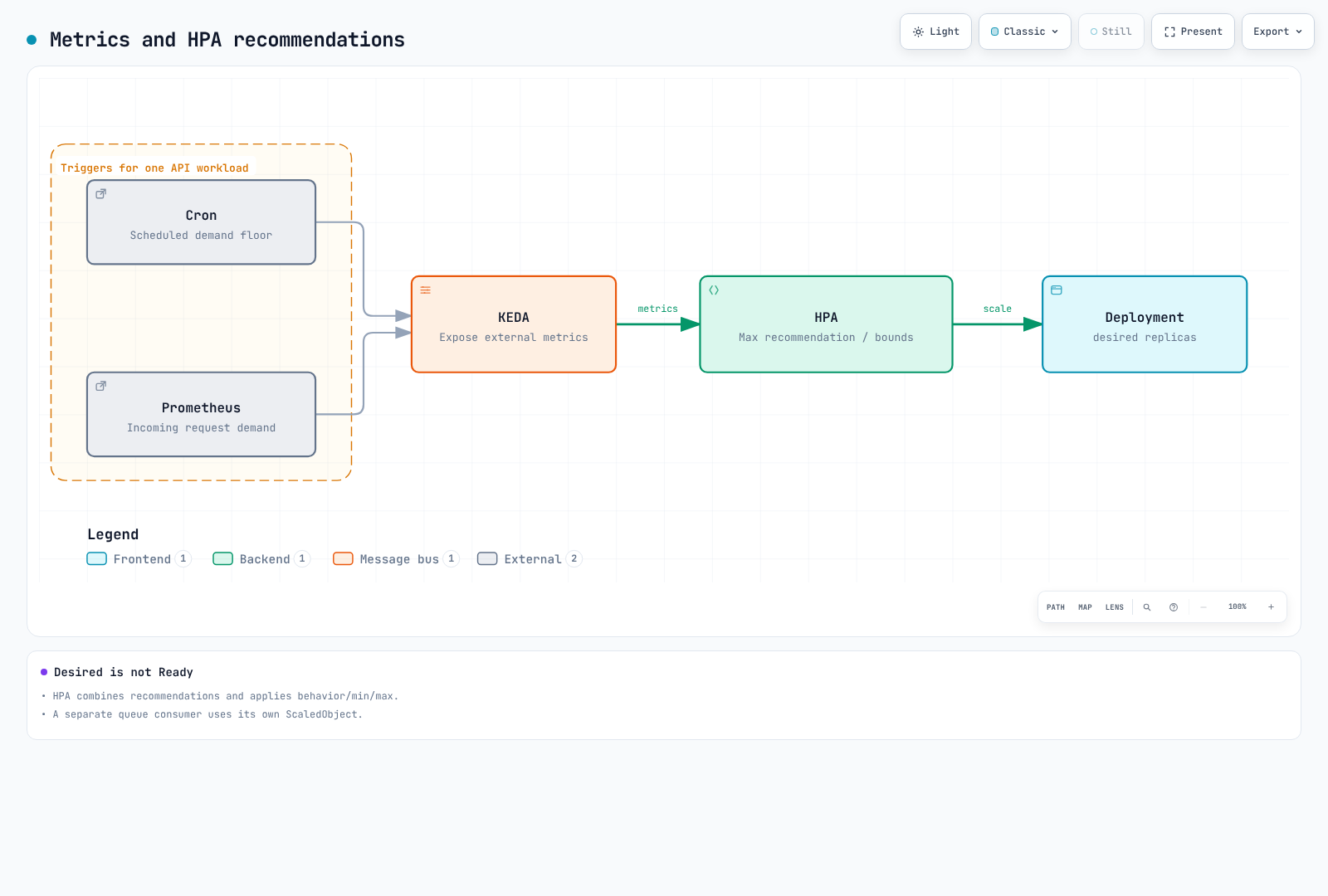Click the sun icon in the Light button
The width and height of the screenshot is (1328, 896).
point(918,32)
